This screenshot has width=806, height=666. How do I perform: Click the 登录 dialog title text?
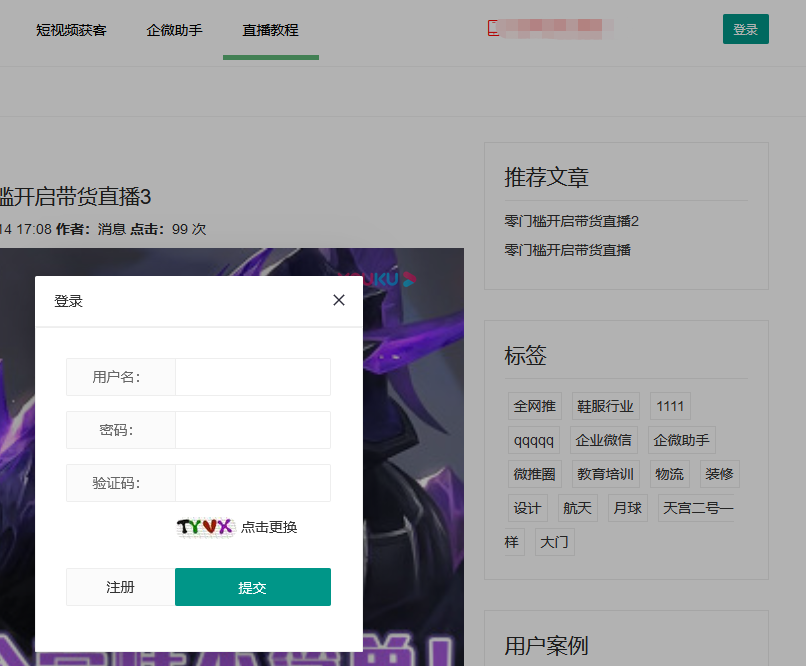(x=68, y=301)
